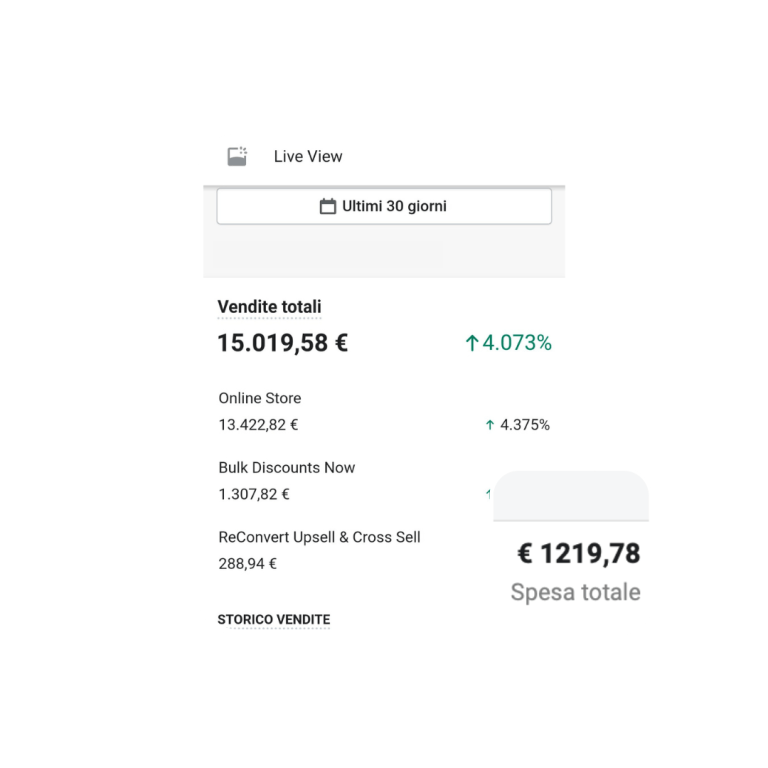Select the STORICO VENDITE section heading
The height and width of the screenshot is (768, 768).
click(273, 620)
